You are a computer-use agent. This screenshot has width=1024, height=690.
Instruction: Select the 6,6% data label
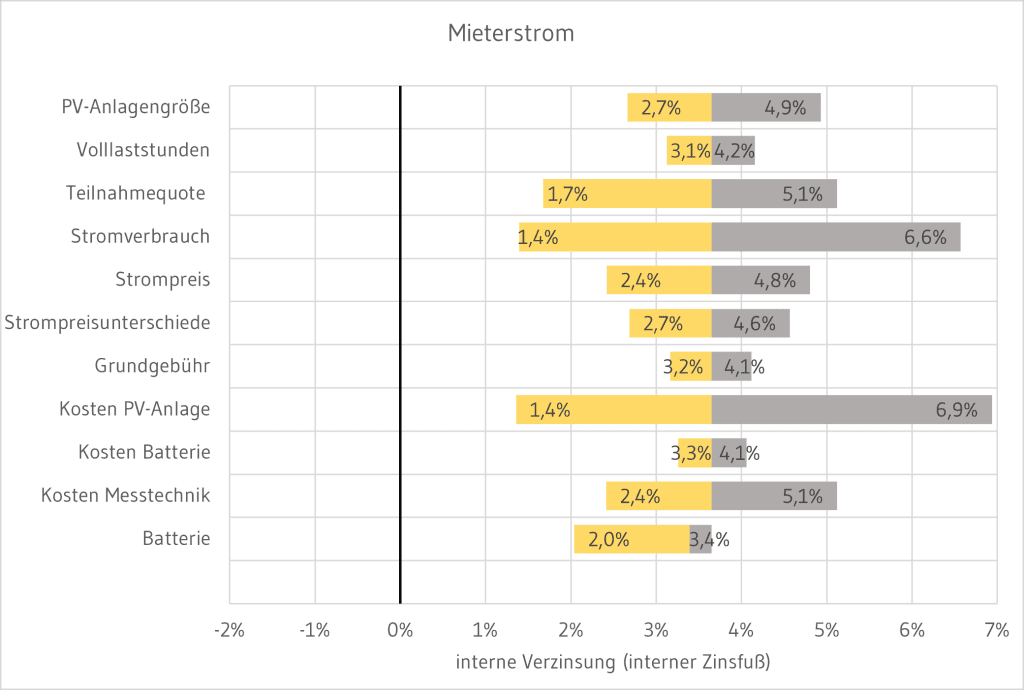coord(925,237)
